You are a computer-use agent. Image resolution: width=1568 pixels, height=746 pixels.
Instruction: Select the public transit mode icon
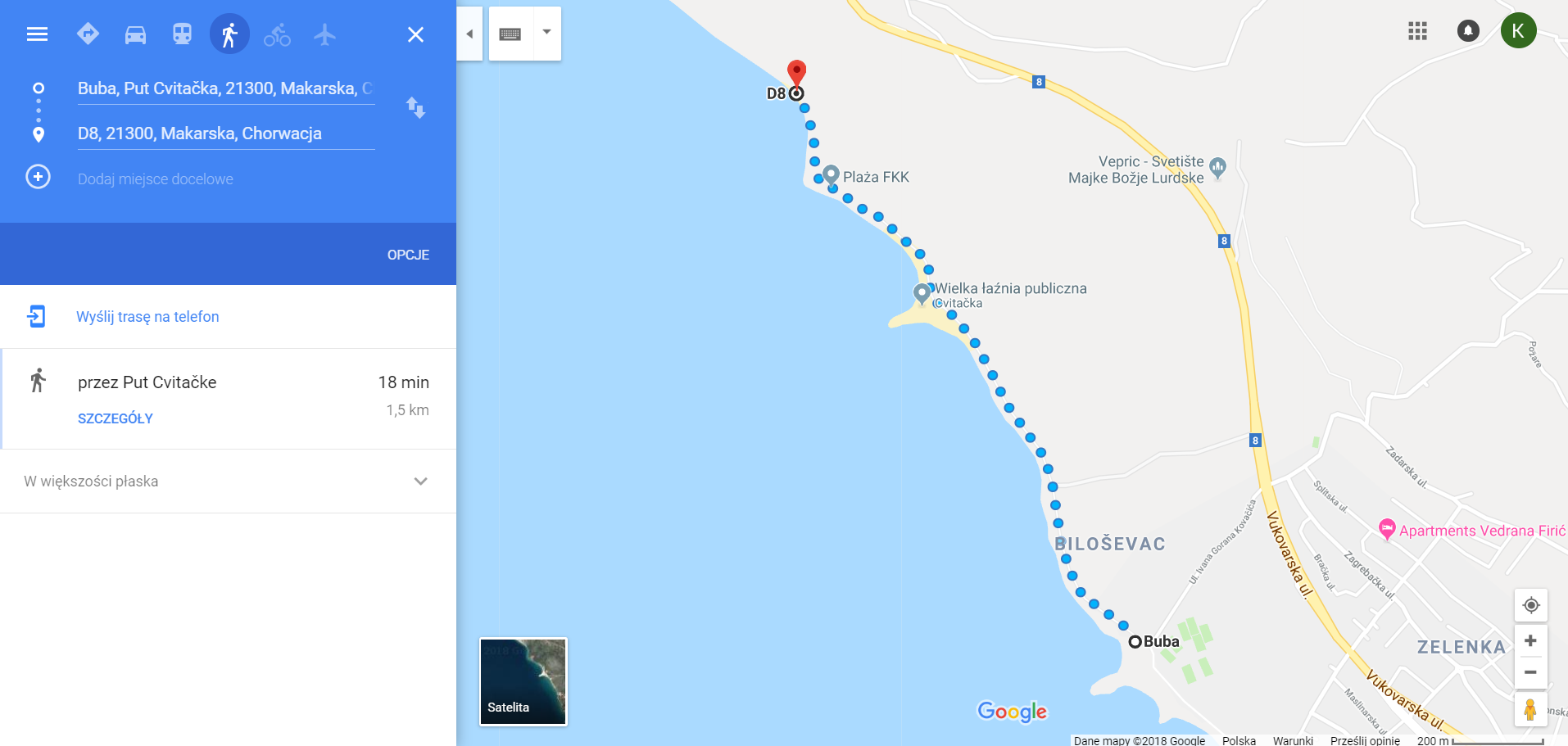[182, 34]
